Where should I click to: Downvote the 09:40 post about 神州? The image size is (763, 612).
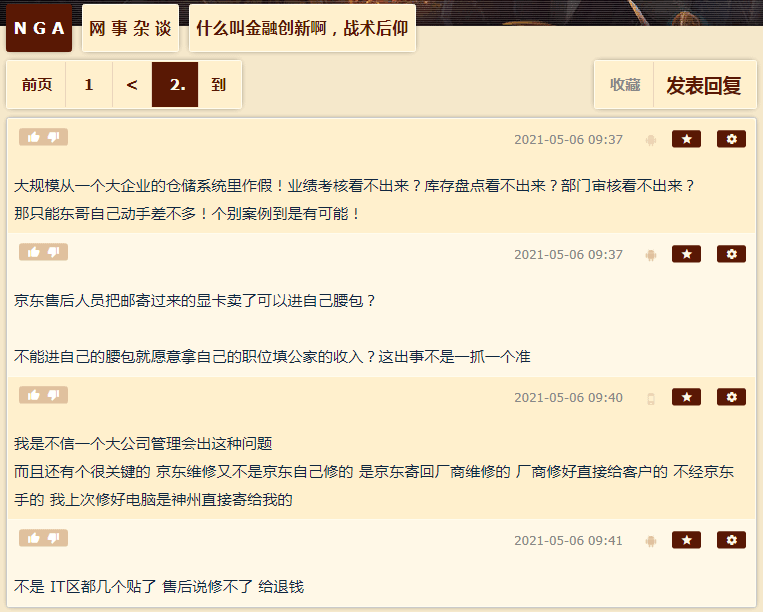pos(54,395)
